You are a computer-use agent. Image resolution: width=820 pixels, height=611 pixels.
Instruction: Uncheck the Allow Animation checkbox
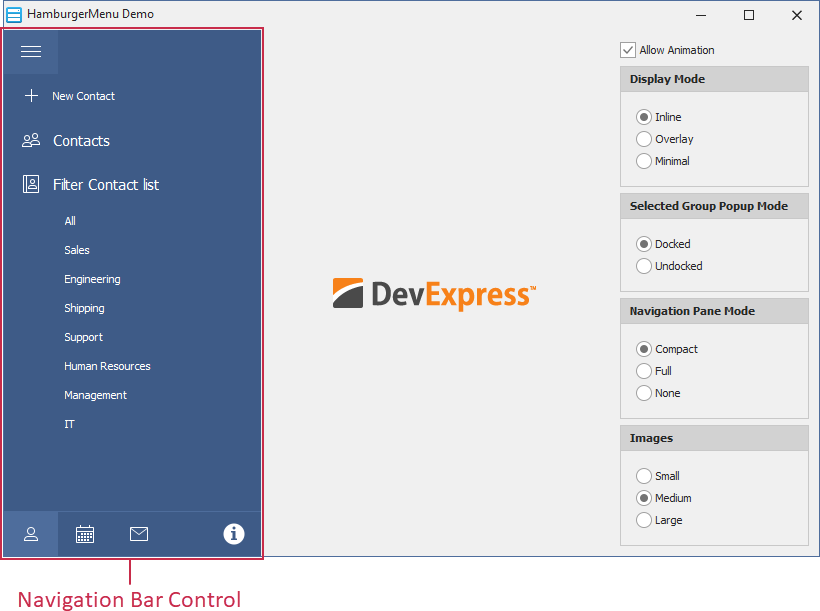click(628, 49)
